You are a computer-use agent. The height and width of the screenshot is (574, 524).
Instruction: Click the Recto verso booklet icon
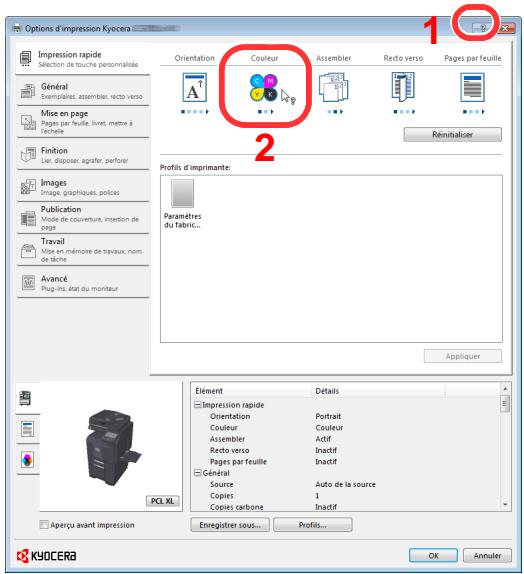(x=403, y=87)
